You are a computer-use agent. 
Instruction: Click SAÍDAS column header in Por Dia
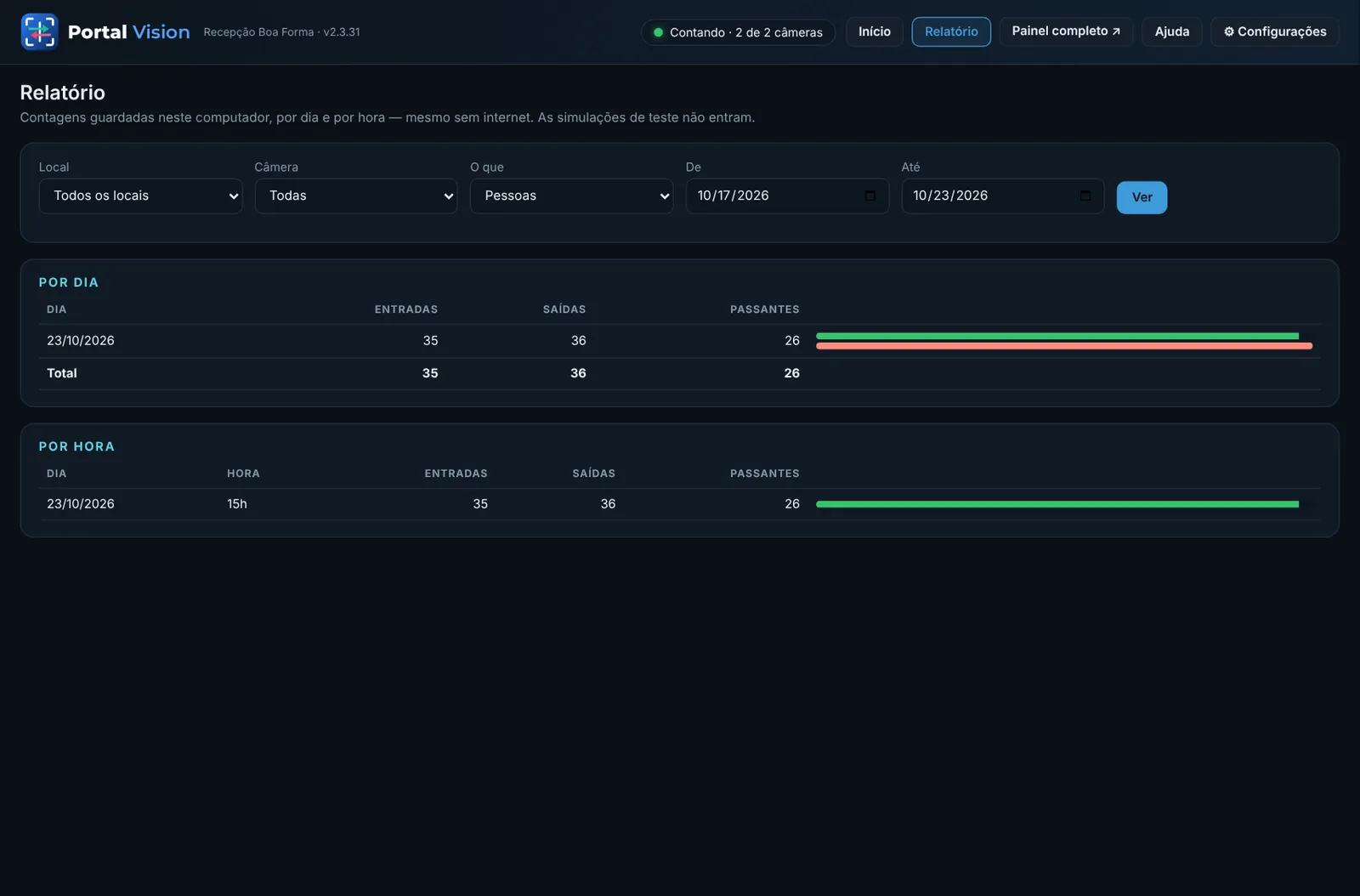(x=564, y=309)
